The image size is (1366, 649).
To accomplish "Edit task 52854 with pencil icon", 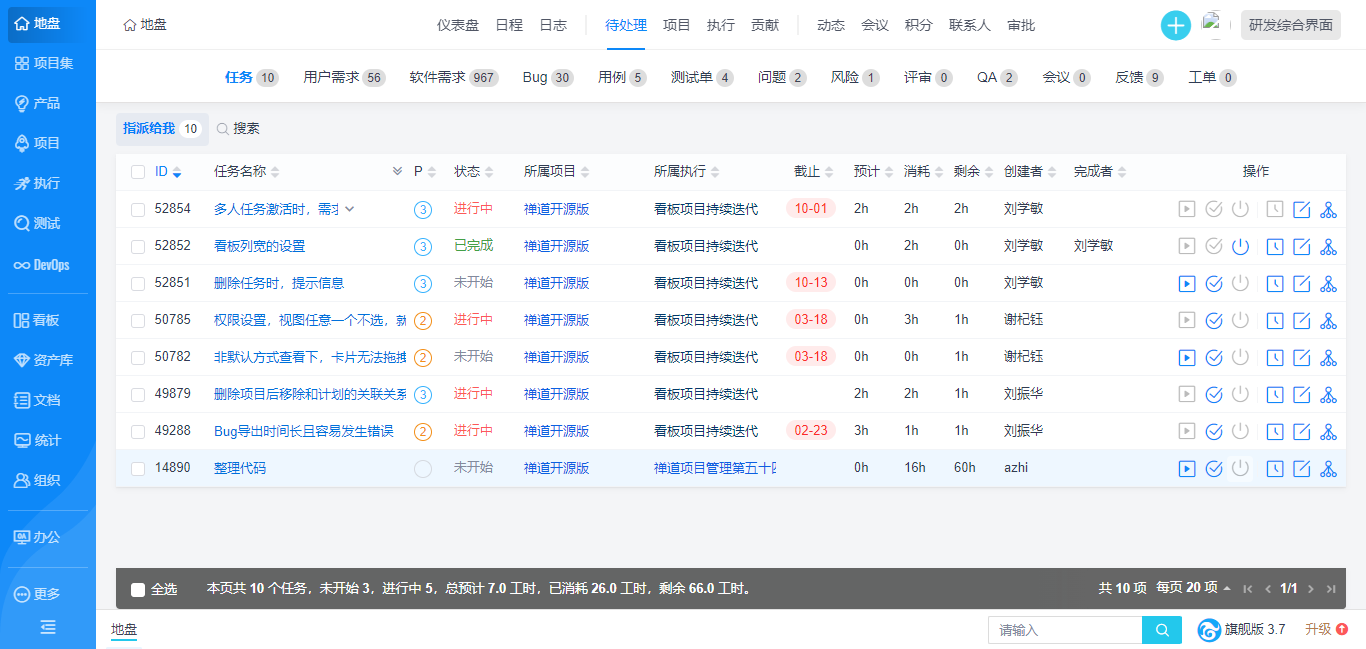I will click(x=1302, y=210).
